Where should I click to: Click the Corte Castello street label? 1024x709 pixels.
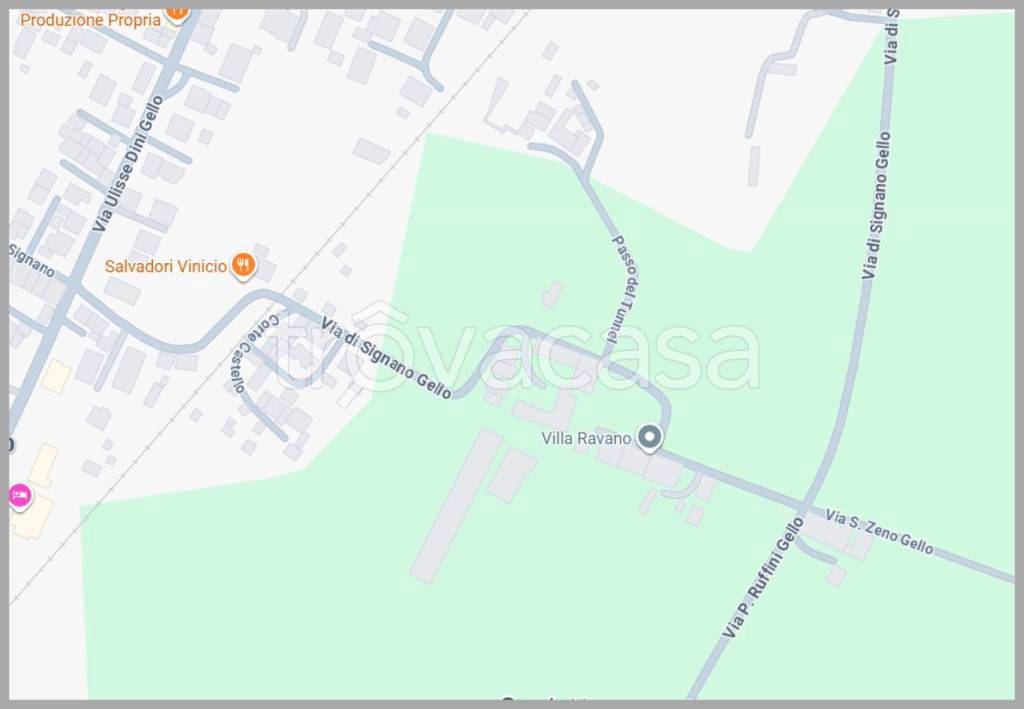(253, 353)
